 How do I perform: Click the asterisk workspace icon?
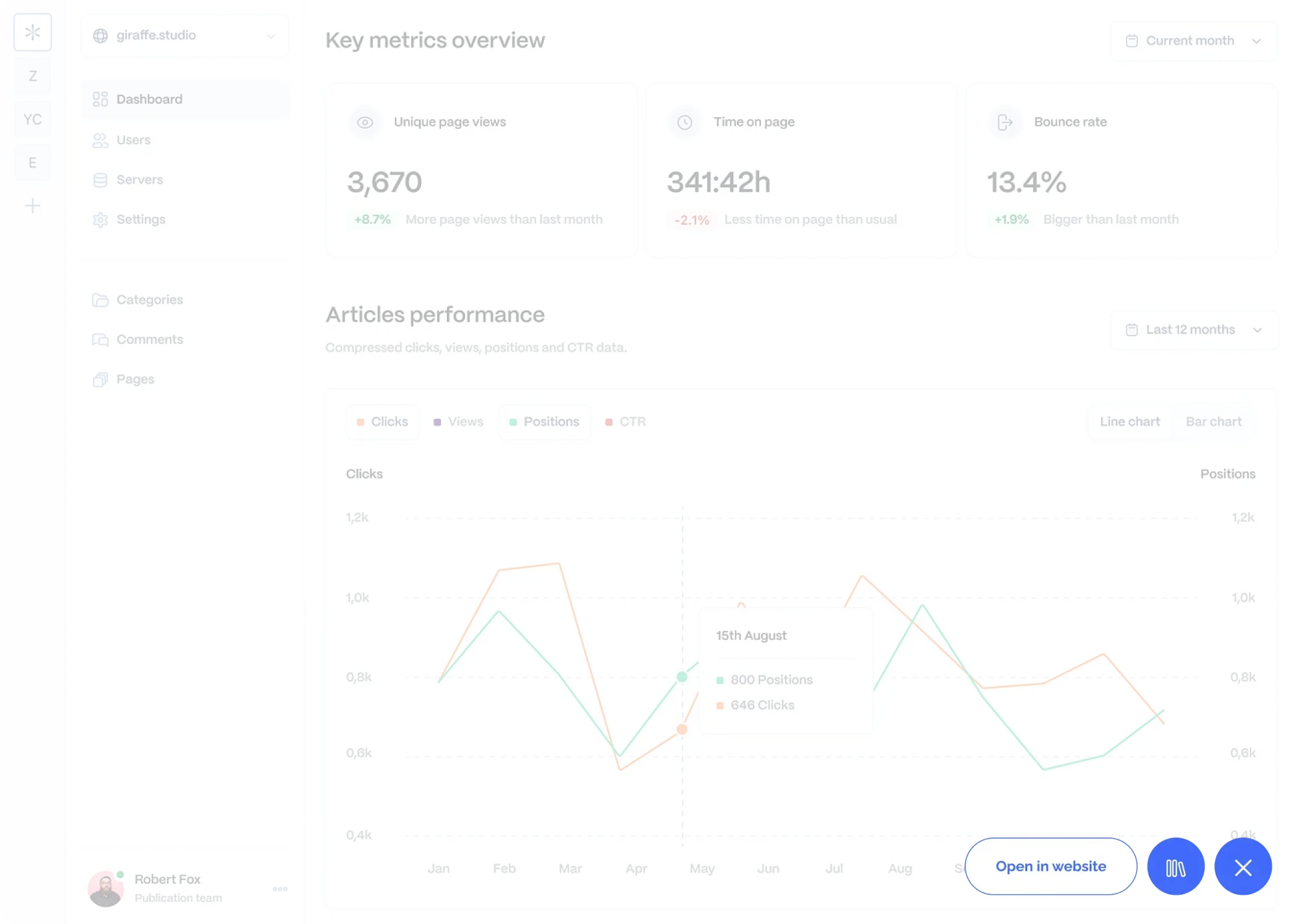33,33
